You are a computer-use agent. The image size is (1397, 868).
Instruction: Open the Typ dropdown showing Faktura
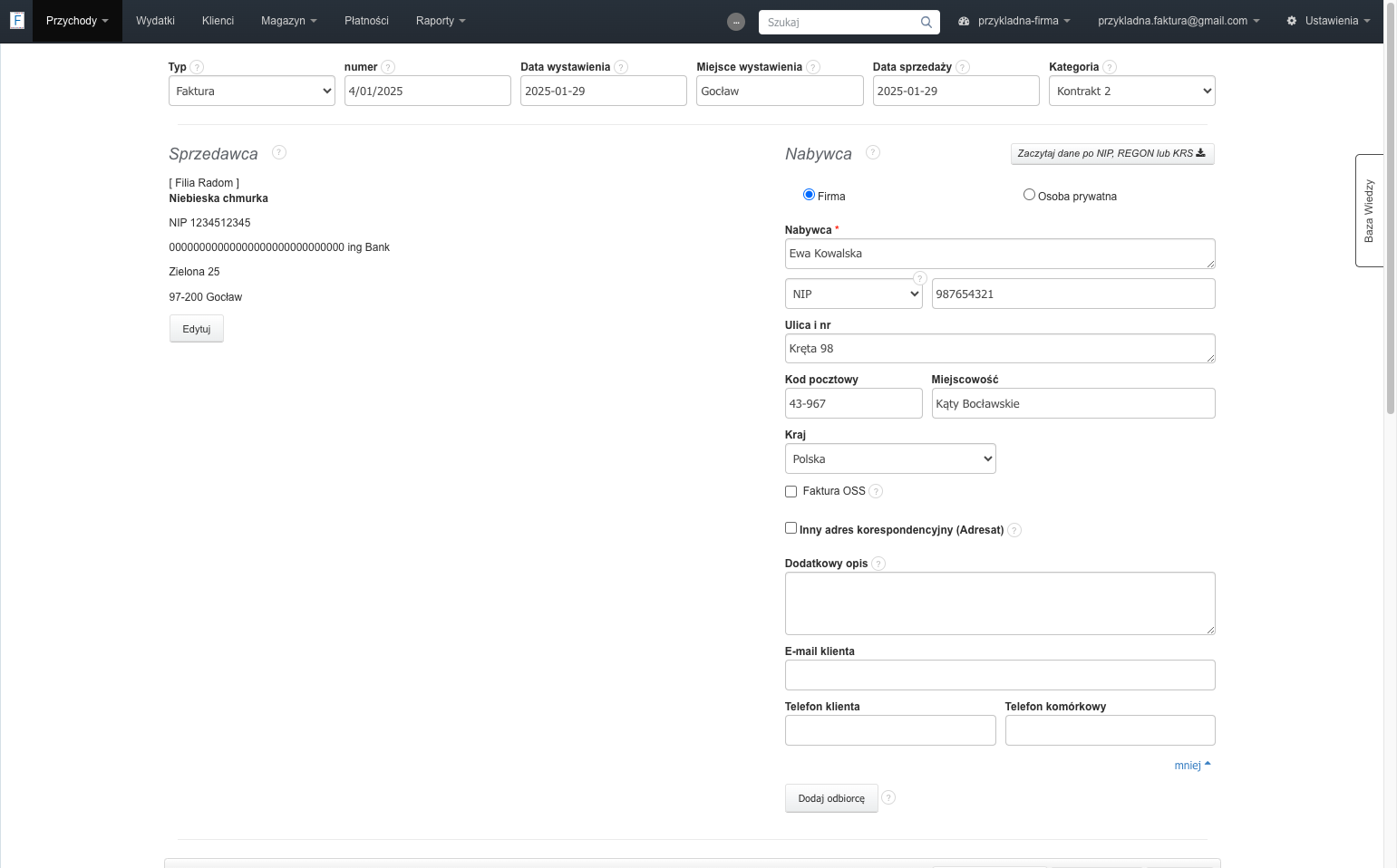point(252,91)
